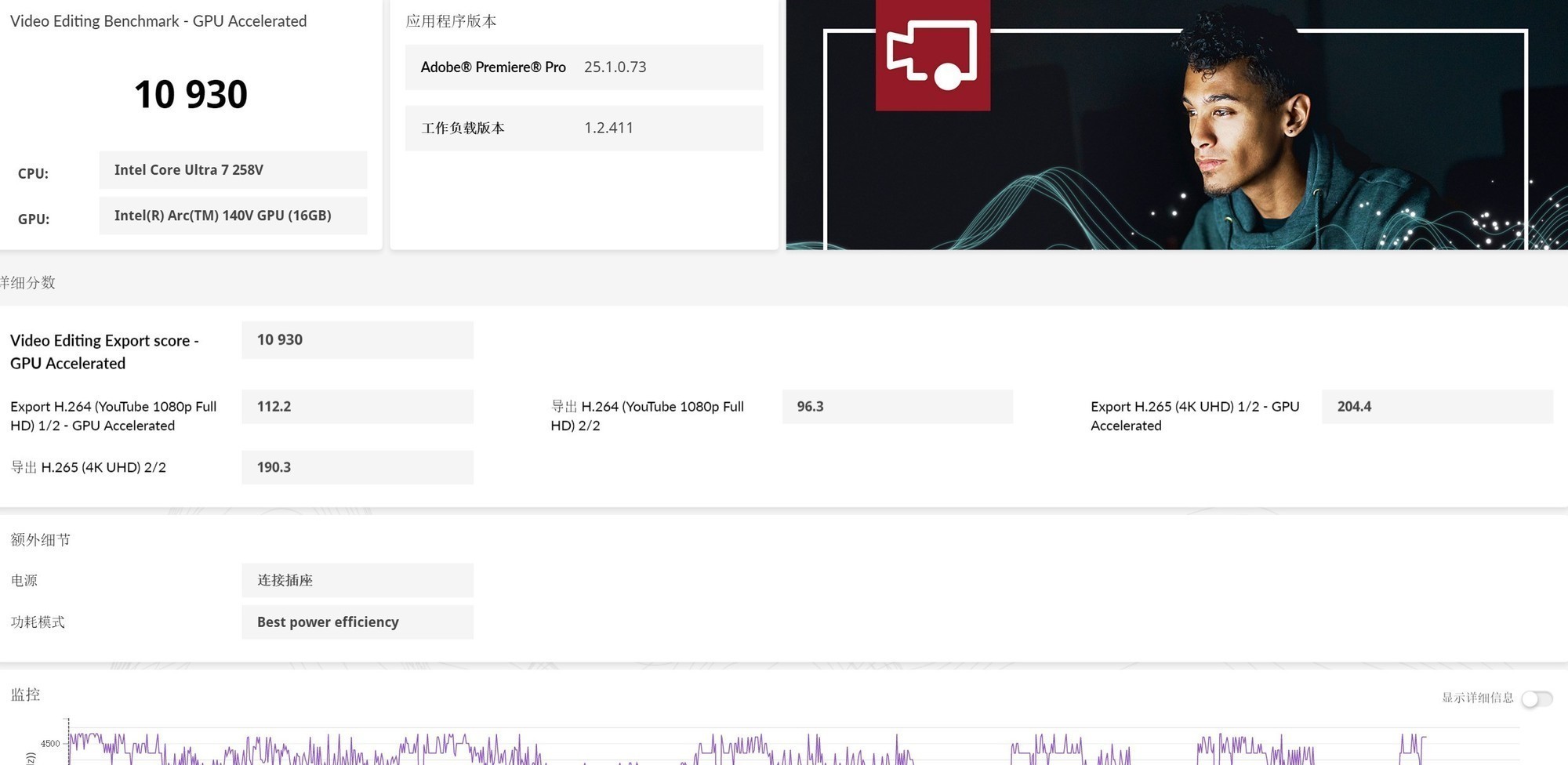Click the Intel Arc 140V GPU field
The height and width of the screenshot is (765, 1568).
(233, 216)
